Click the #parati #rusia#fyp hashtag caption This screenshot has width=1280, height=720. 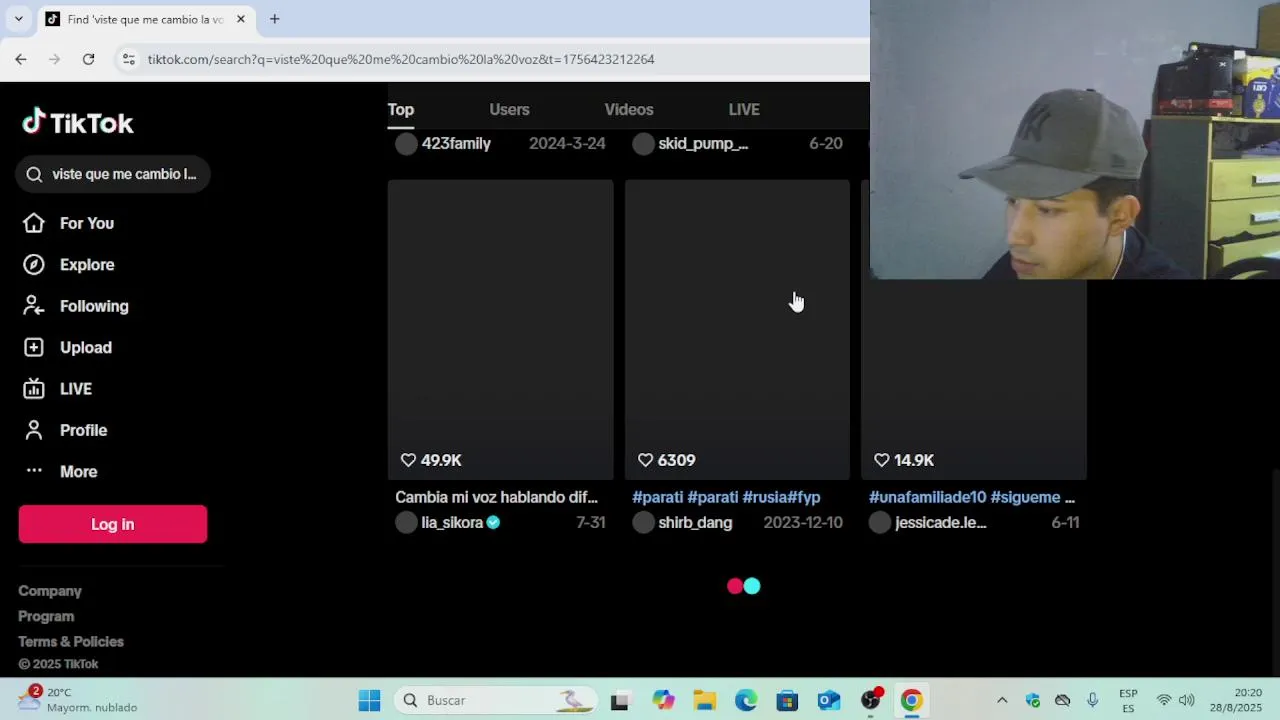click(x=726, y=497)
